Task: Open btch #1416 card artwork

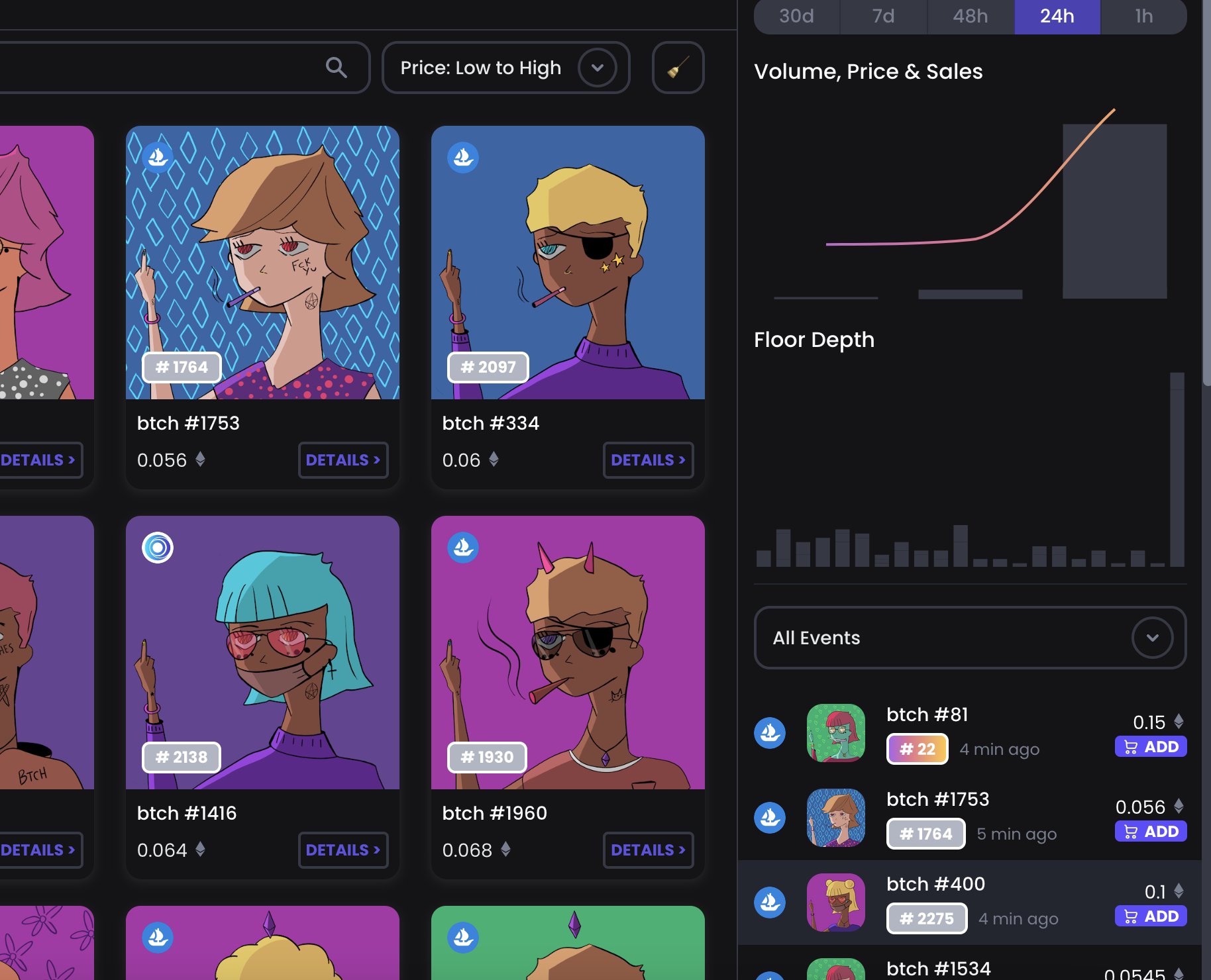Action: [x=262, y=652]
